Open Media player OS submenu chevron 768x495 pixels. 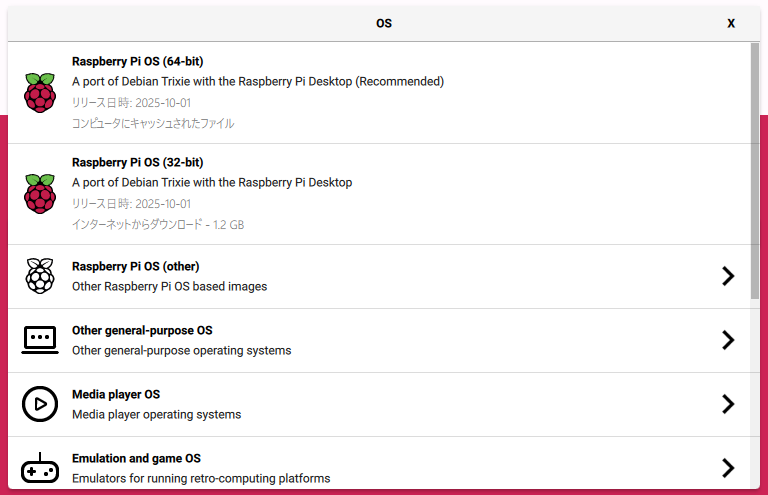pyautogui.click(x=728, y=404)
